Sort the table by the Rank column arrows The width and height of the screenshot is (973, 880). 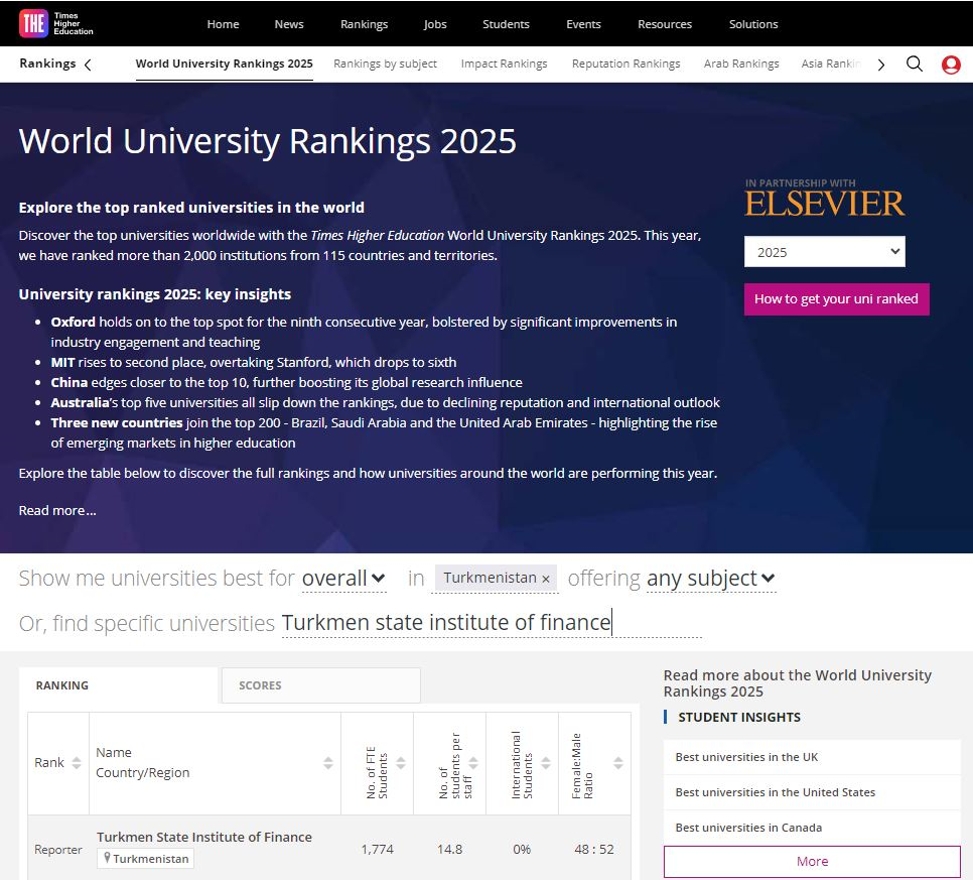(75, 762)
